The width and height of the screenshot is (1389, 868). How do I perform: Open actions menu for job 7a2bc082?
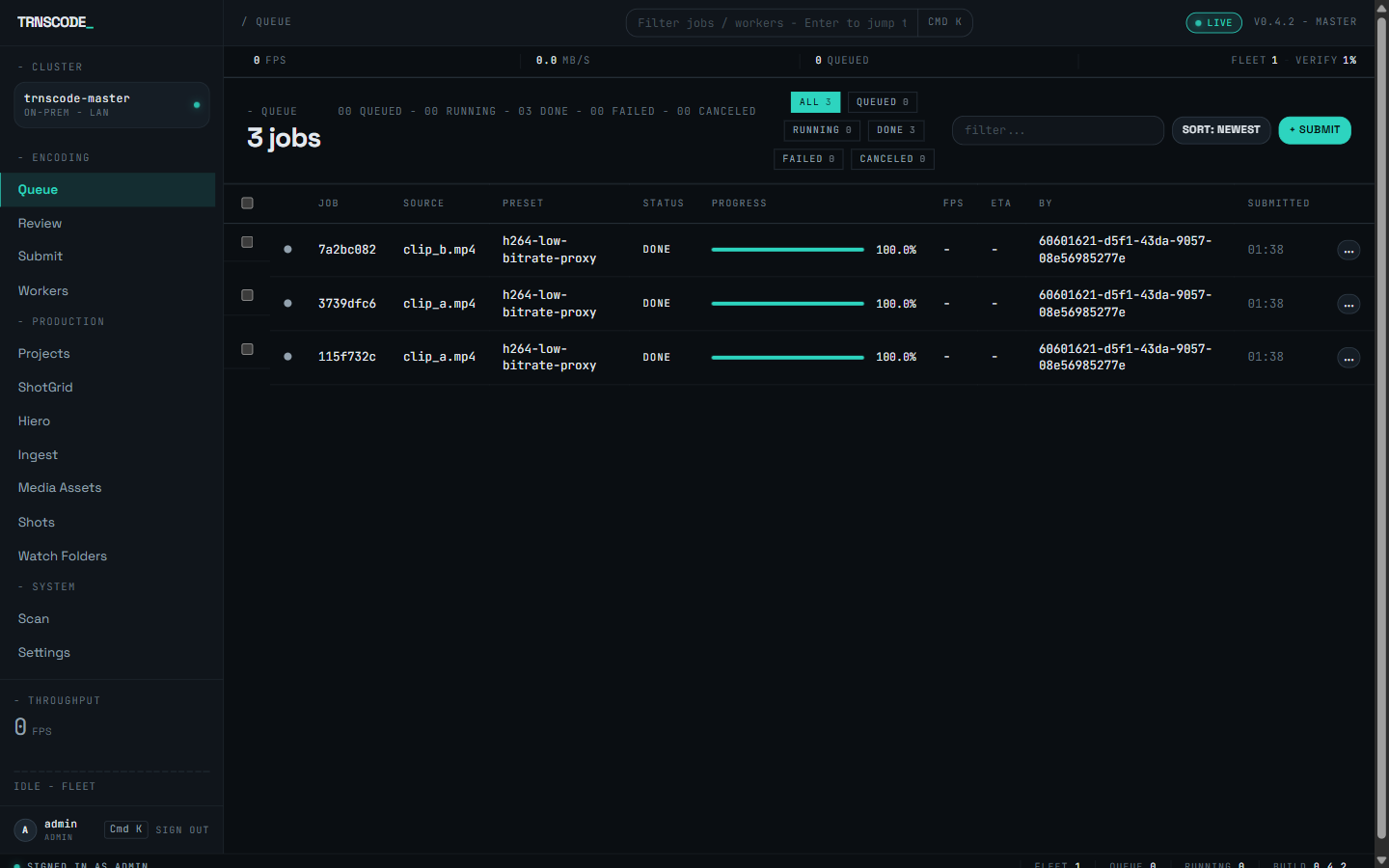(1348, 251)
